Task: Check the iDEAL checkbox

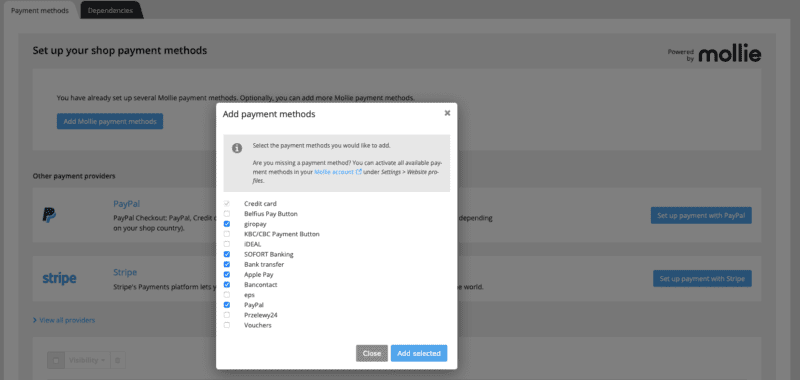Action: 227,244
